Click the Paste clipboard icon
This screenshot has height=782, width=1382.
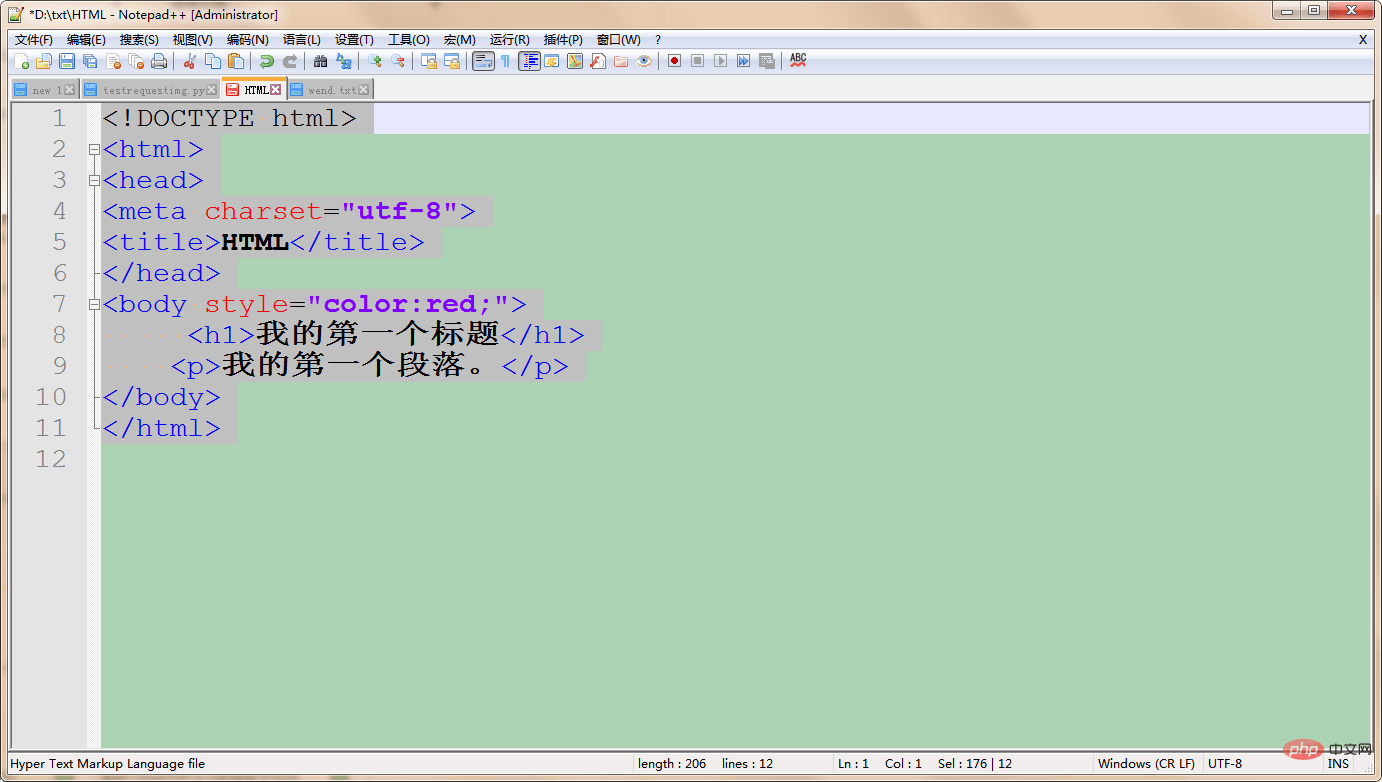(x=236, y=61)
